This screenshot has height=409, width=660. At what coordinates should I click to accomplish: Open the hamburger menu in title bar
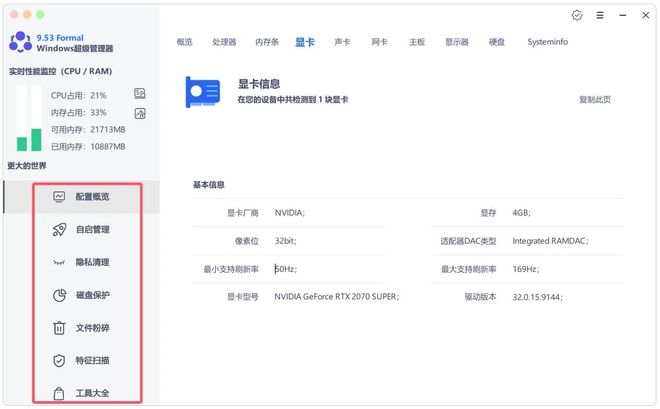tap(600, 15)
